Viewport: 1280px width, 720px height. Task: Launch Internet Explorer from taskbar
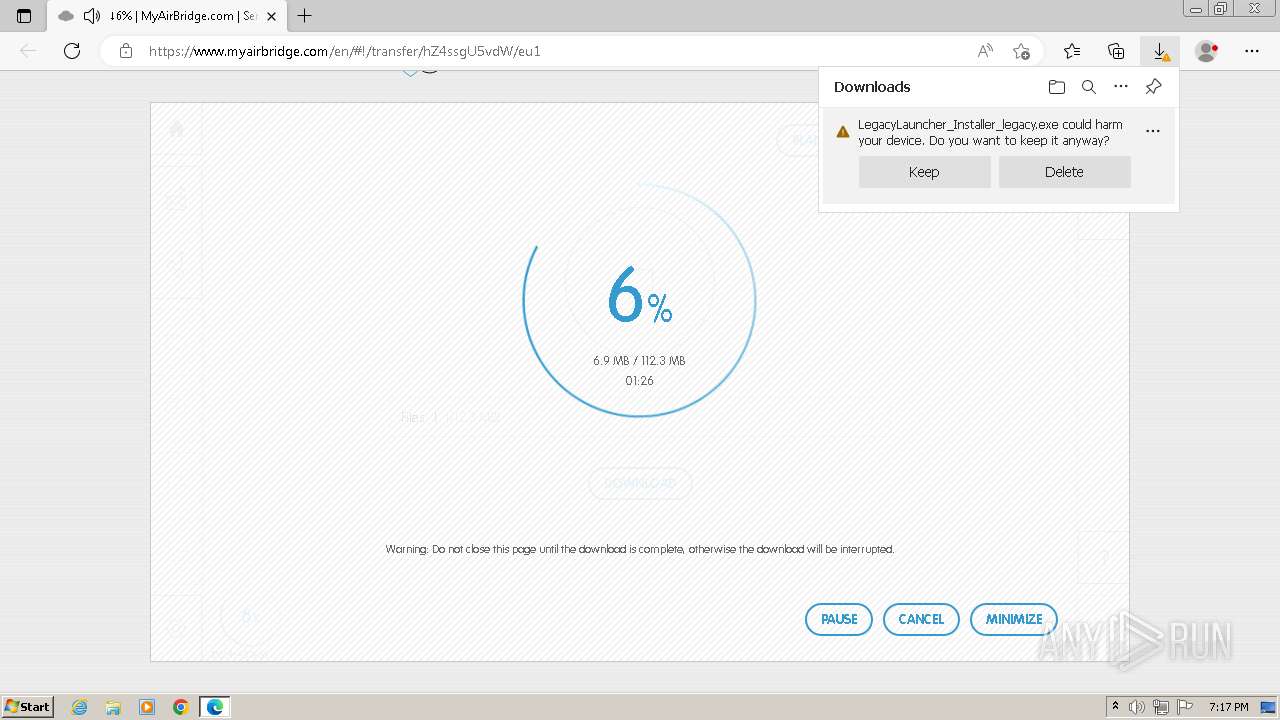(80, 707)
